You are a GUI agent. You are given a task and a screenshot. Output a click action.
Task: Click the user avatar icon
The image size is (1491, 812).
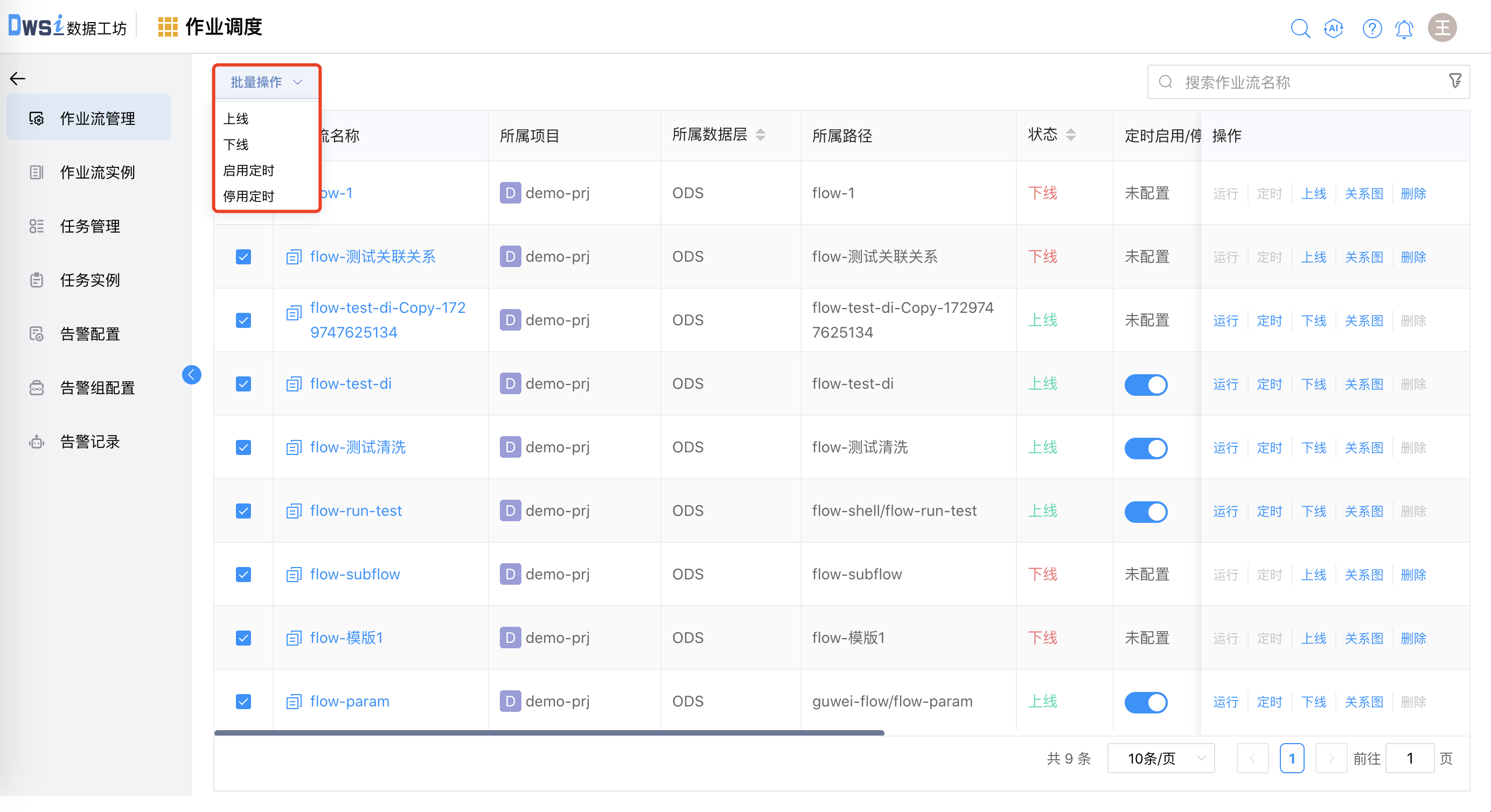click(x=1442, y=28)
